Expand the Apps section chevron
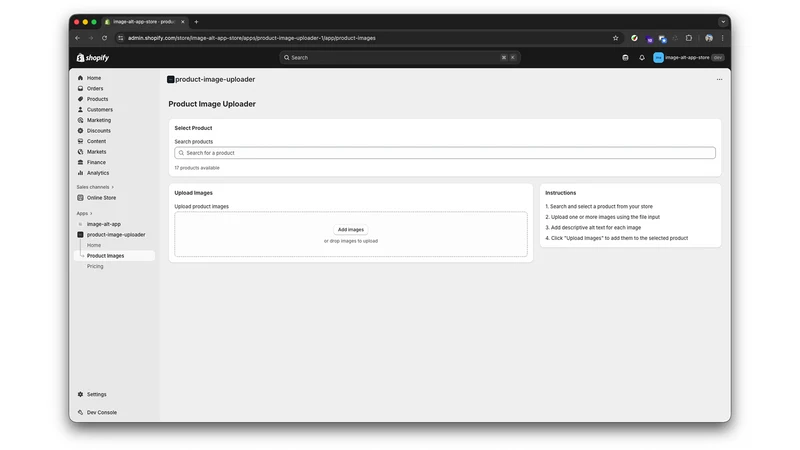 coord(91,213)
